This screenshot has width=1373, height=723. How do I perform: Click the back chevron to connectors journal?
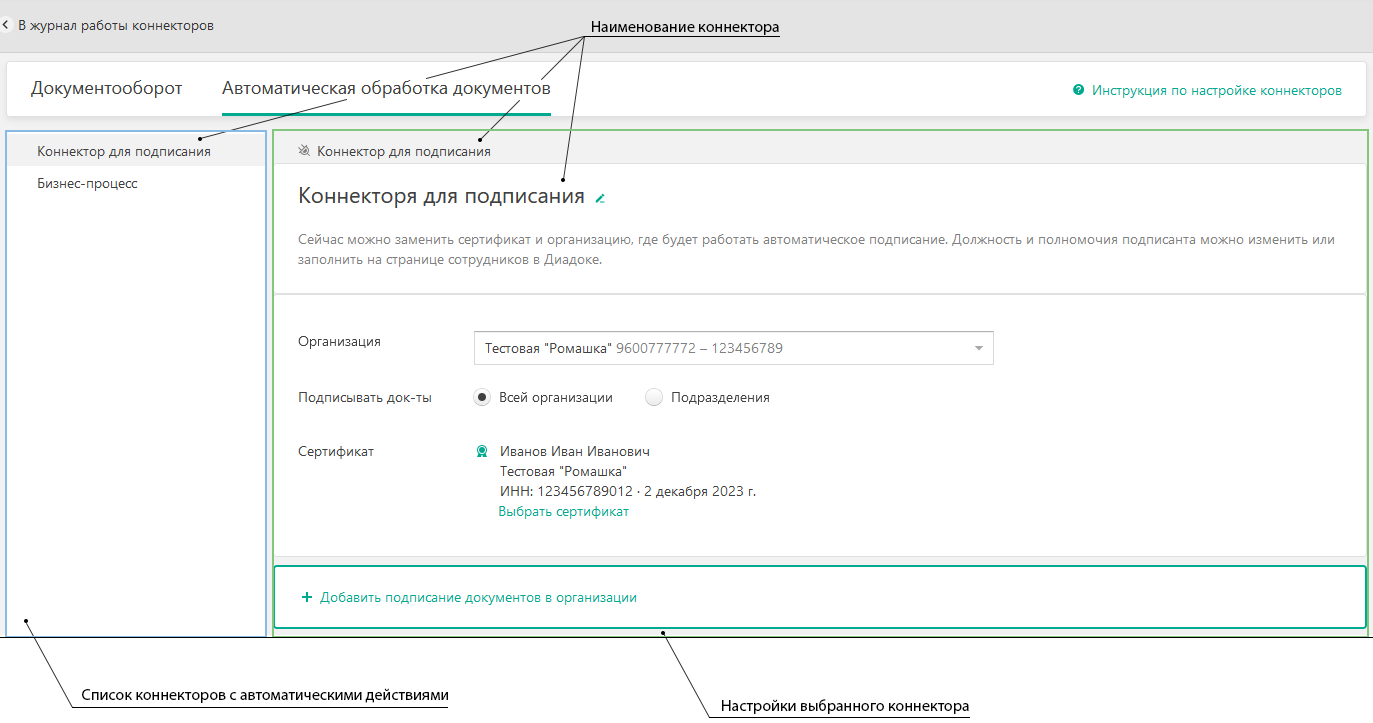(6, 25)
